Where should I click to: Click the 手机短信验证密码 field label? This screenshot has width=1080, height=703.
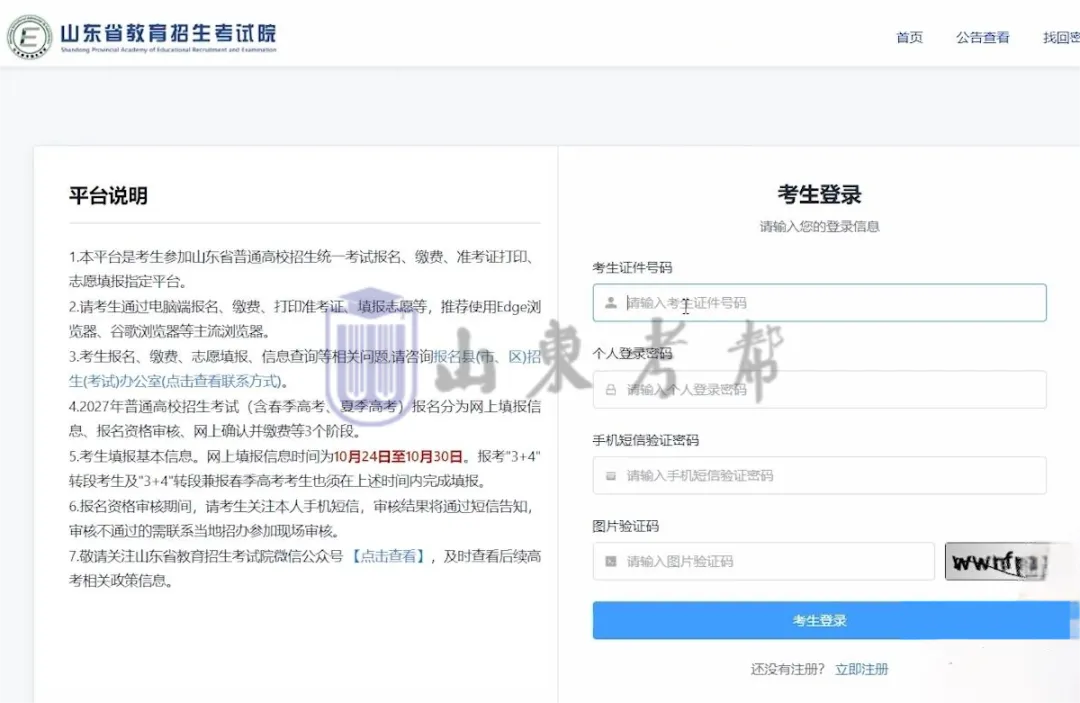point(645,440)
